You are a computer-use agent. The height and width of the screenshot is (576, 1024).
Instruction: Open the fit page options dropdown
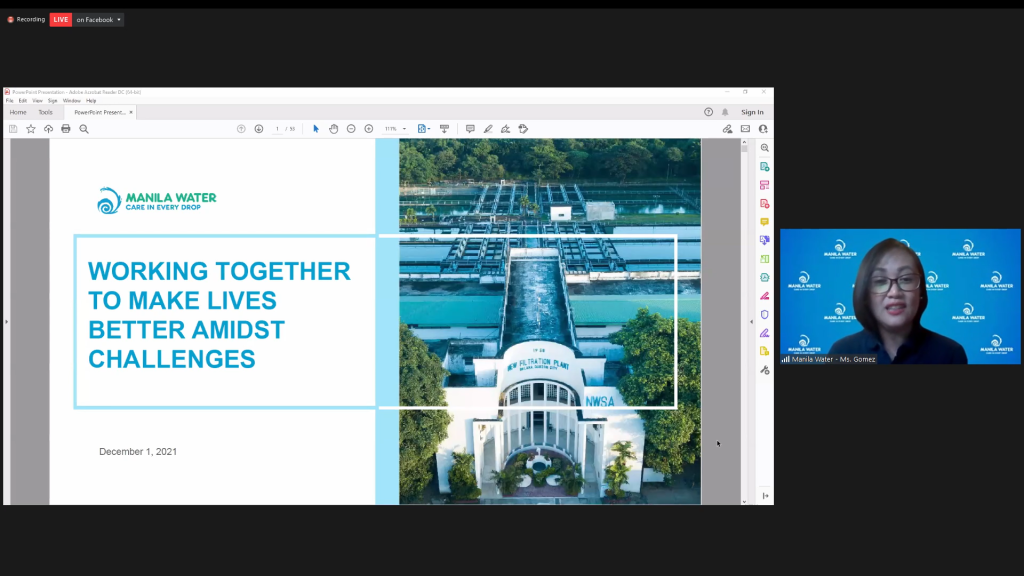pos(424,129)
